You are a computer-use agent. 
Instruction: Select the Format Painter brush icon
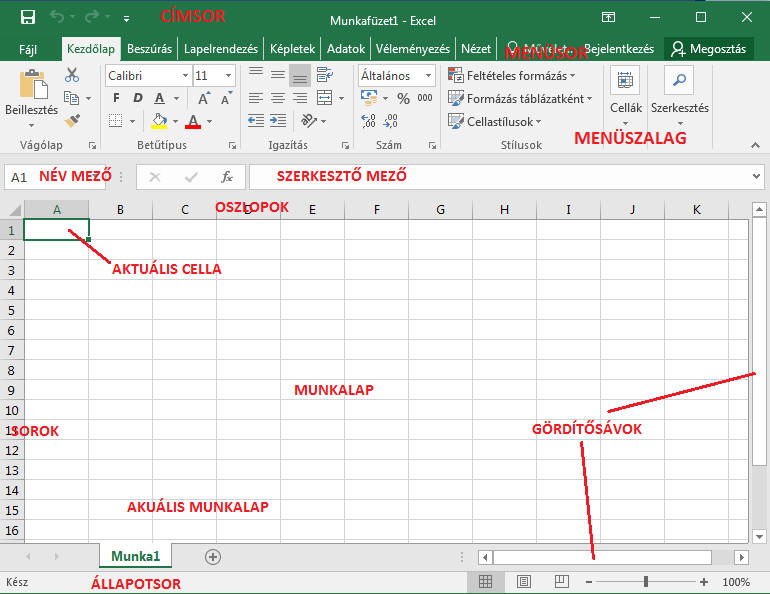tap(72, 120)
